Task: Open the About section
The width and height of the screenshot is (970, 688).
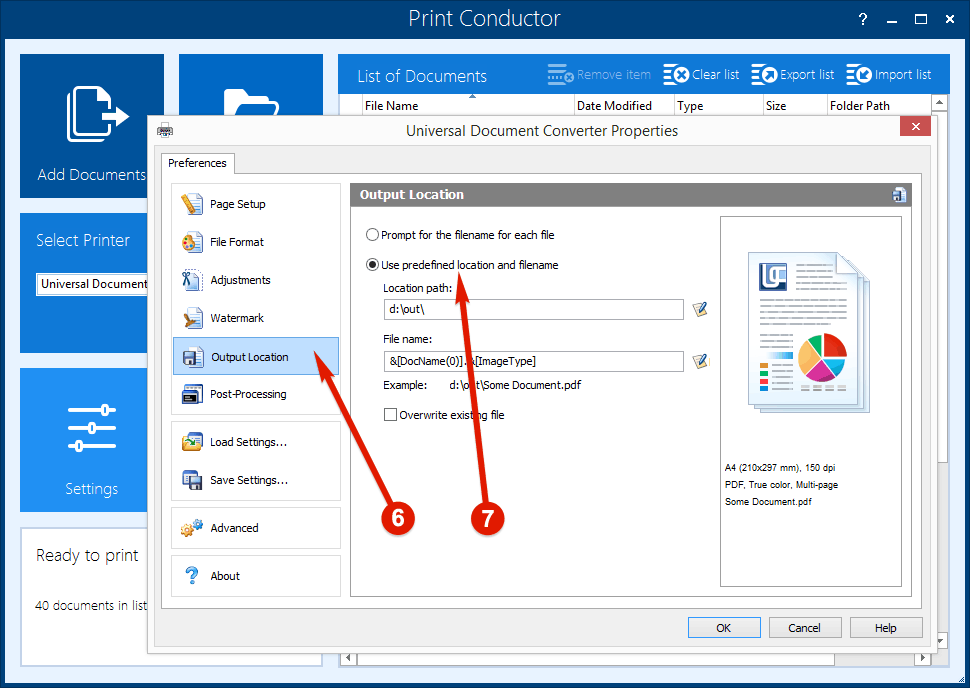Action: [255, 576]
